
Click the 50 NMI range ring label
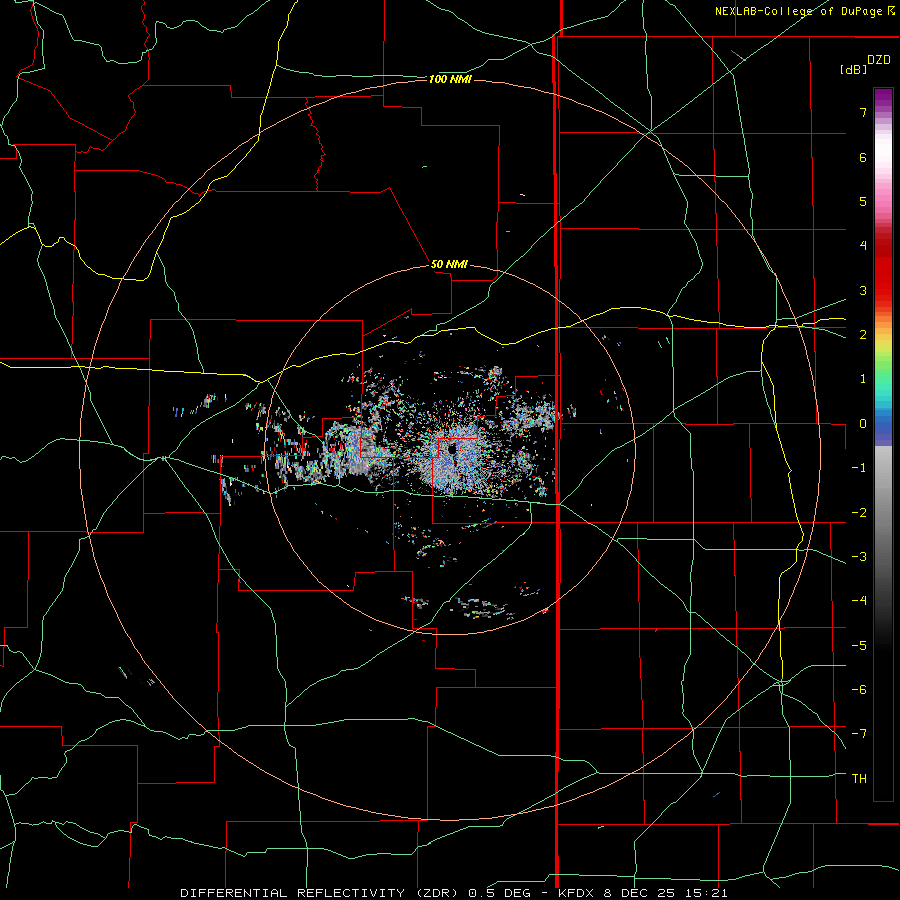449,264
